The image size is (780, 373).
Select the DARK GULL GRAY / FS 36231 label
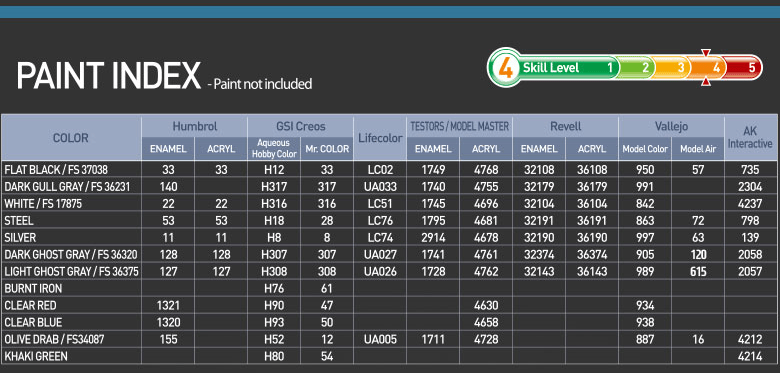click(66, 186)
